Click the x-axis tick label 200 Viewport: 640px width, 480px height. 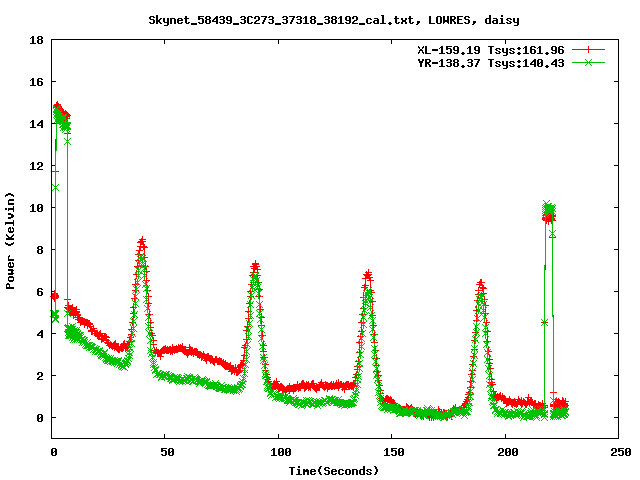(507, 452)
